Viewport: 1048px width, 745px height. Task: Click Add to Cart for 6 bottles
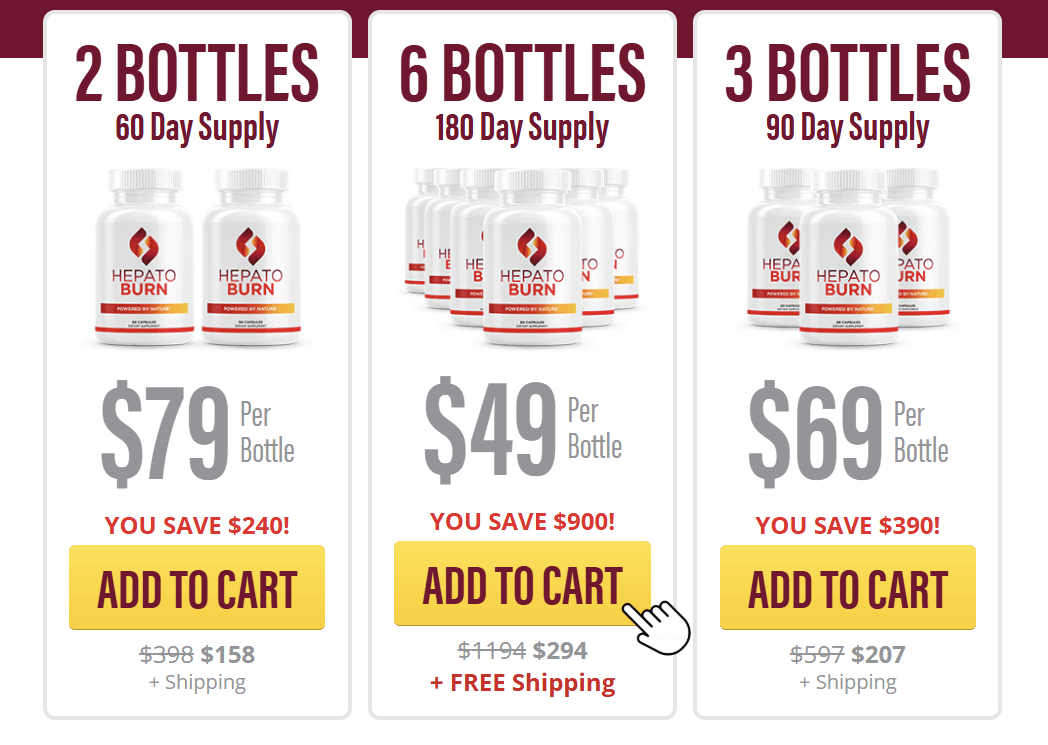tap(522, 583)
